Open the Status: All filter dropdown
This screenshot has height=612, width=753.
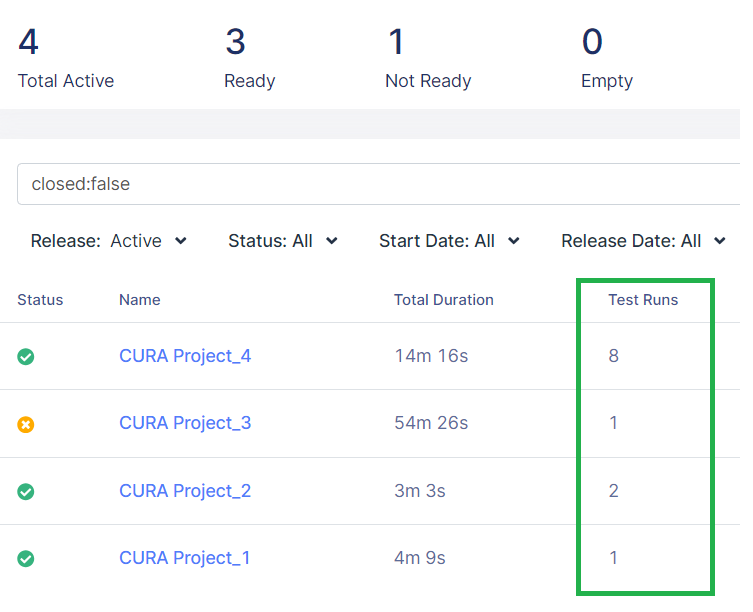click(283, 241)
